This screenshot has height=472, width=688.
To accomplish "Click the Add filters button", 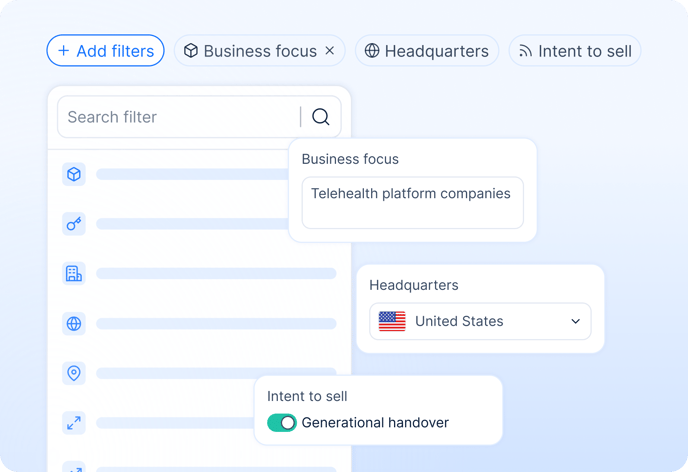I will coord(105,51).
